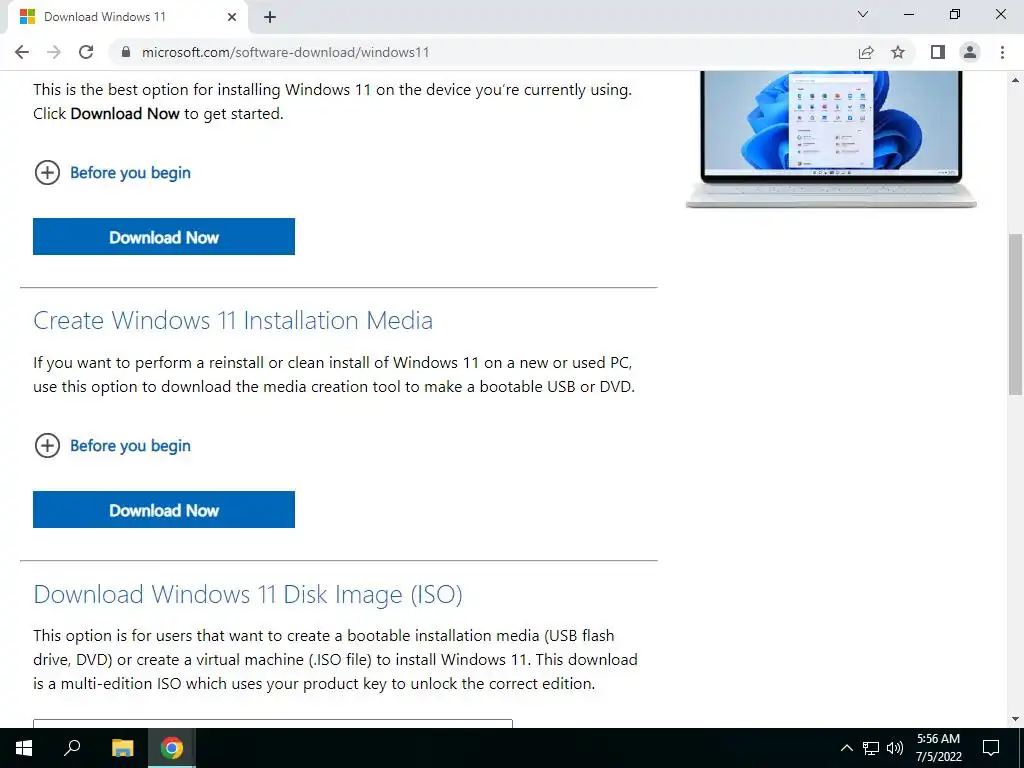Open the Chrome profile avatar
Screen dimensions: 1024x768
pos(970,52)
